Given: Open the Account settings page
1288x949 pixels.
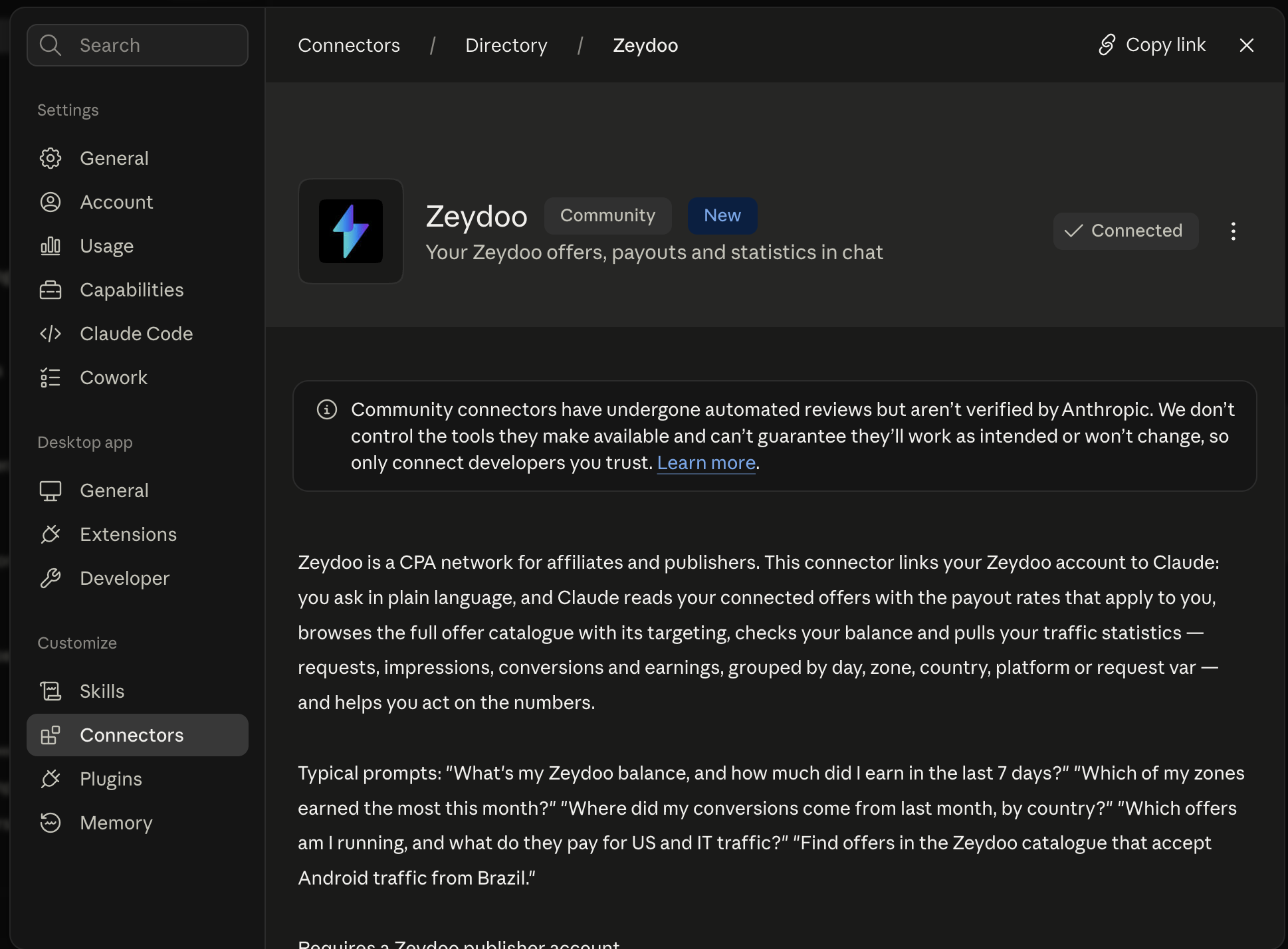Looking at the screenshot, I should coord(138,202).
